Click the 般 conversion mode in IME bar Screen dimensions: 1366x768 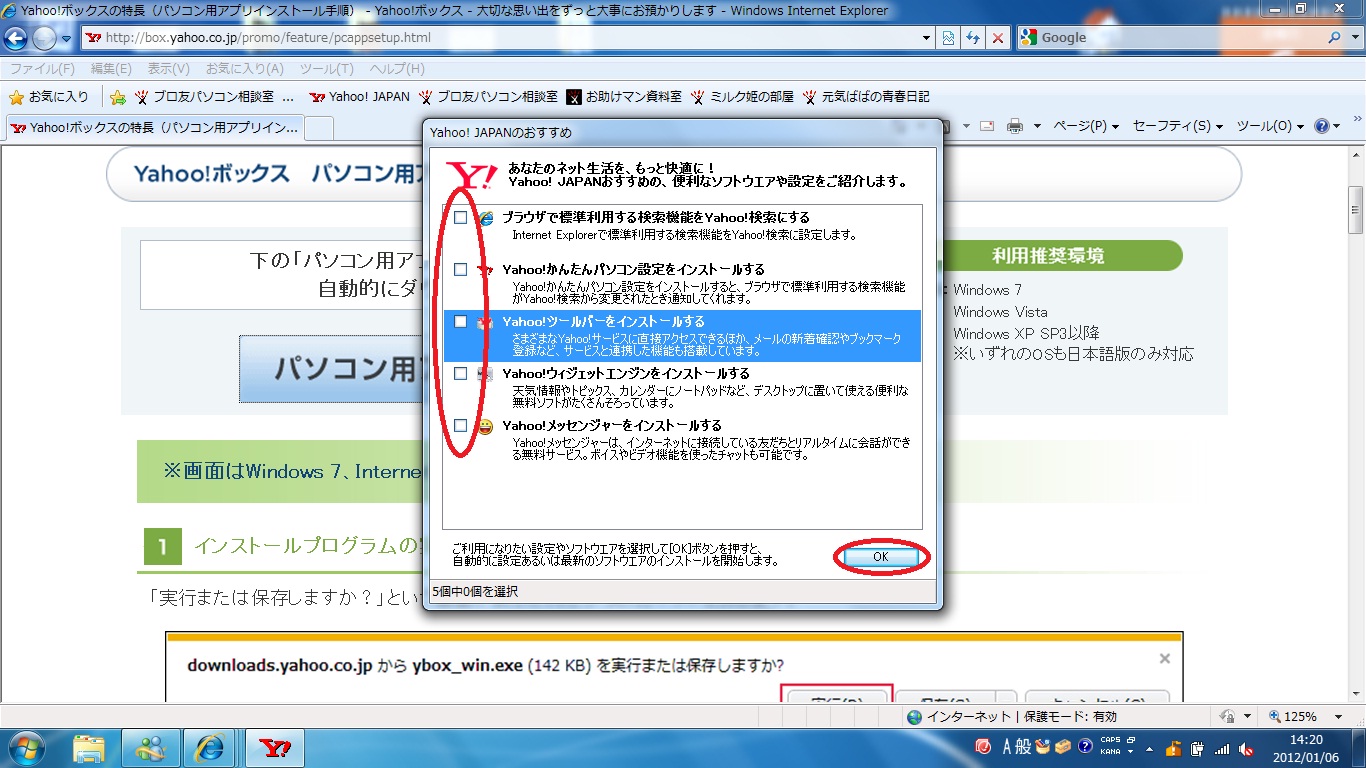[x=1024, y=748]
